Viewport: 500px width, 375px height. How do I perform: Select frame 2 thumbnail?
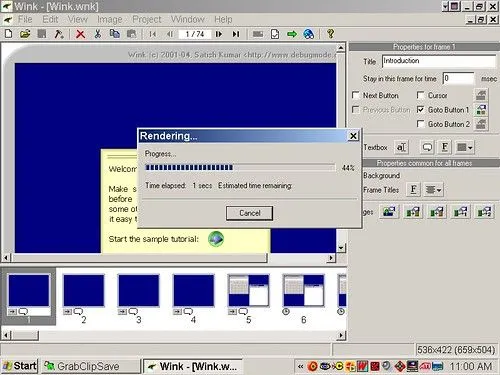(x=83, y=290)
